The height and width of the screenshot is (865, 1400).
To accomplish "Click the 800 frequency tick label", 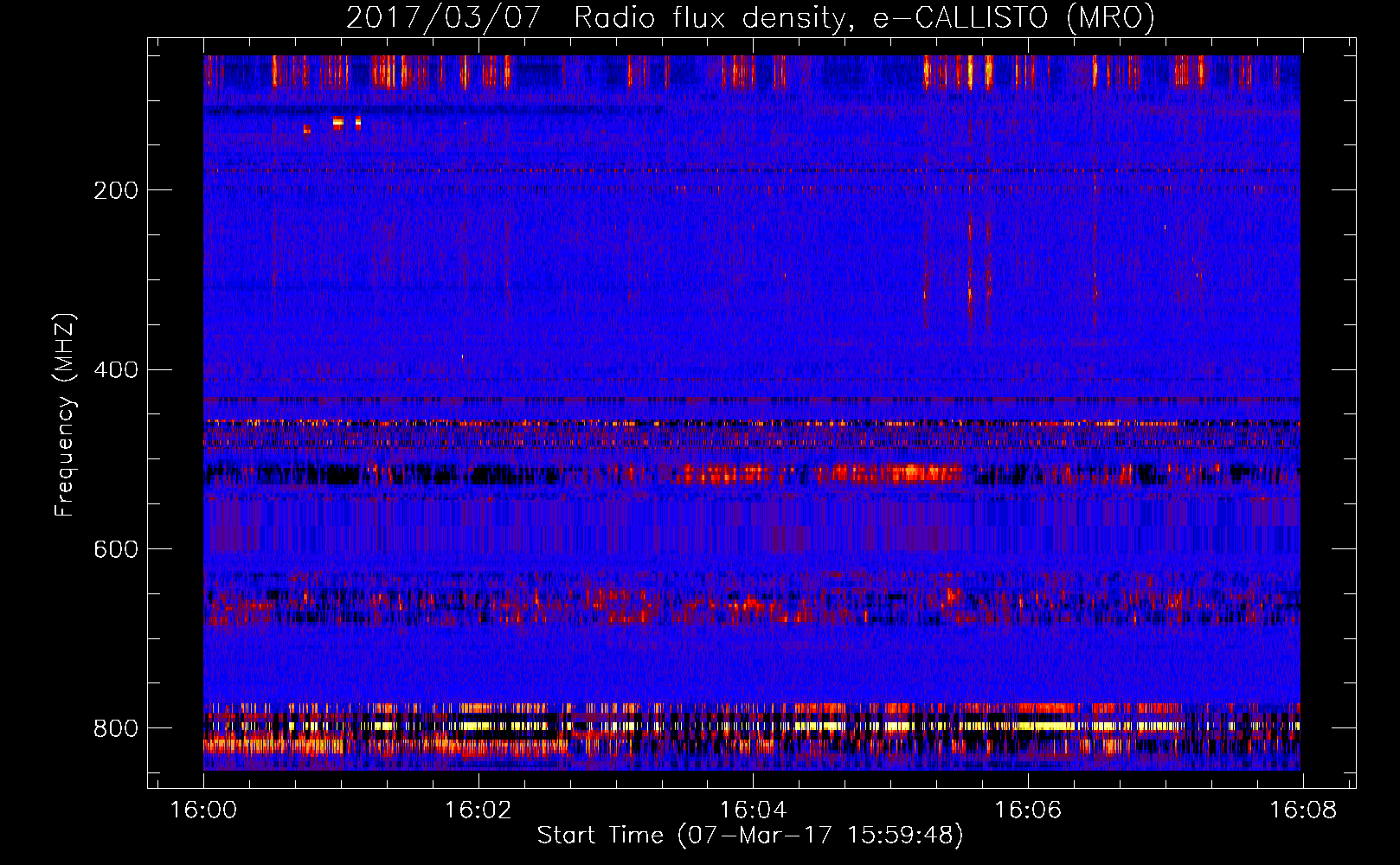I will coord(116,729).
